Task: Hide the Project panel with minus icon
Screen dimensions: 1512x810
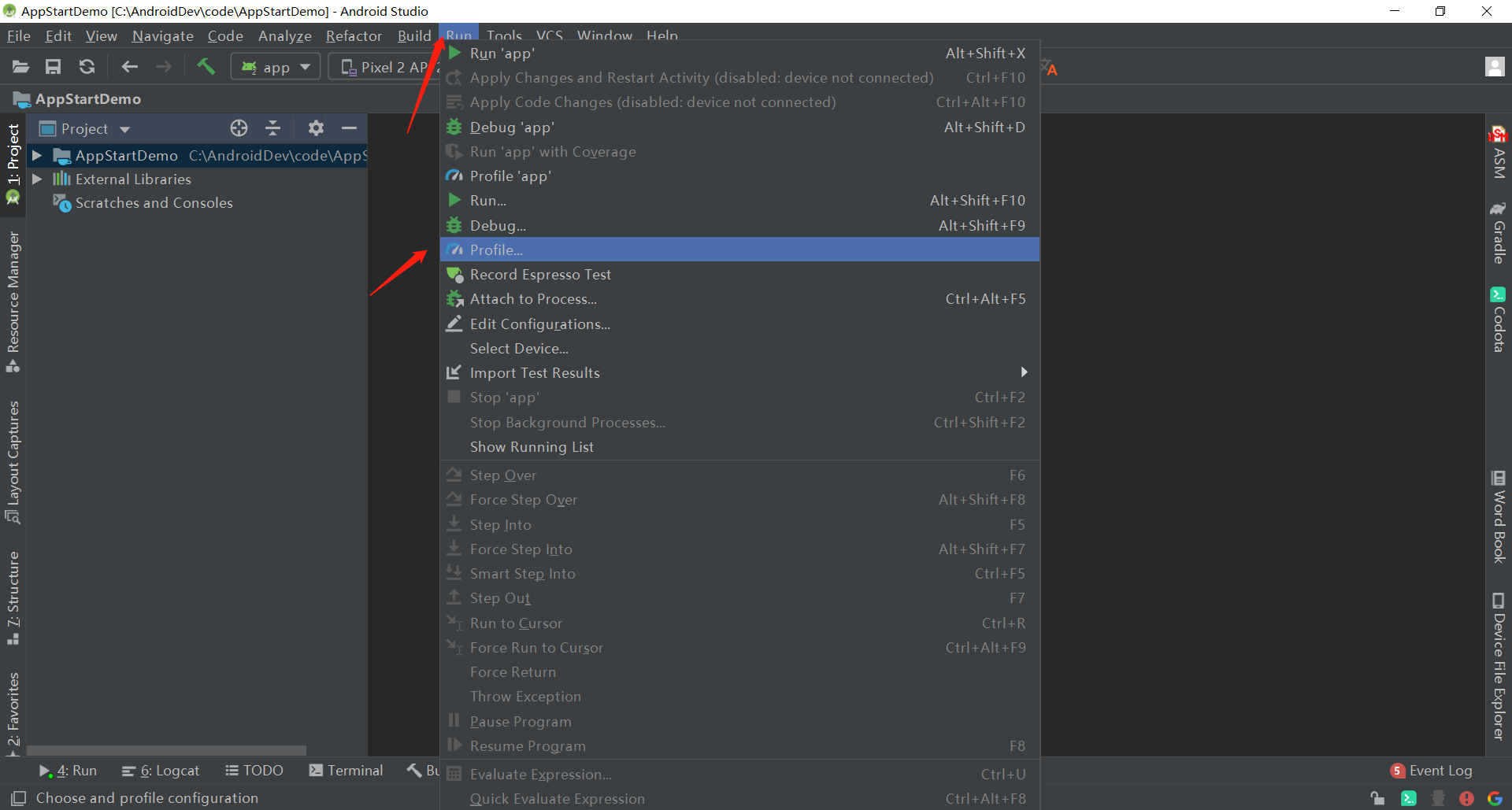Action: [349, 128]
